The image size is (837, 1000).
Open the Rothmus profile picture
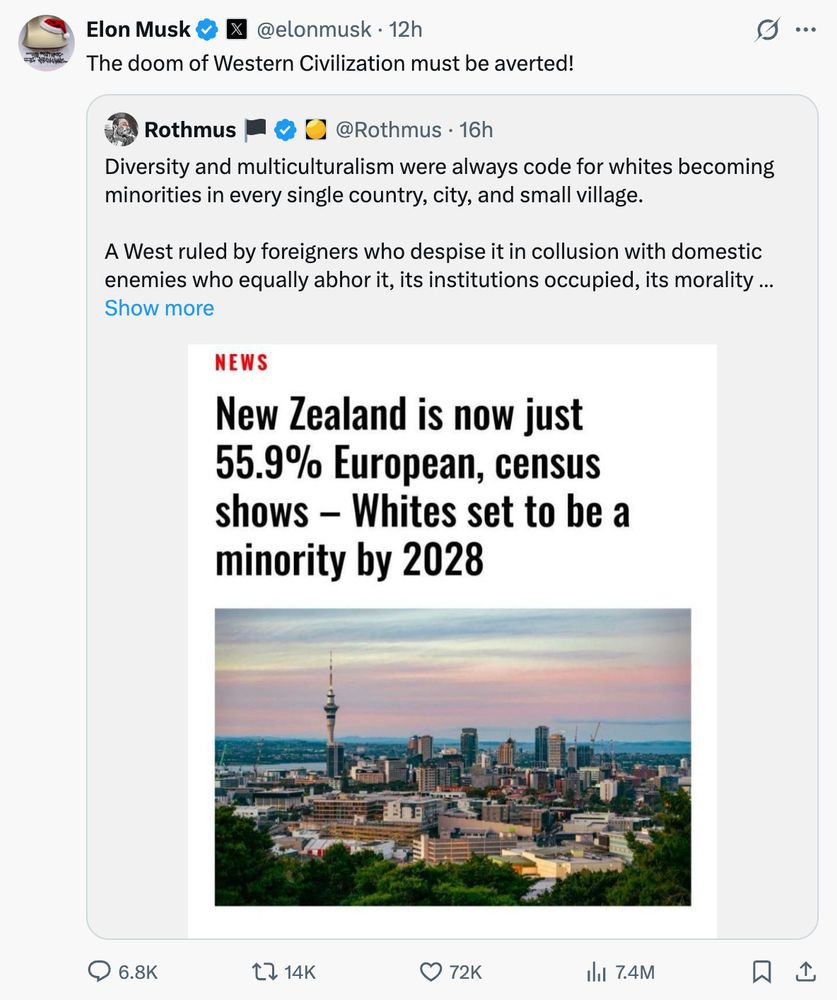121,129
